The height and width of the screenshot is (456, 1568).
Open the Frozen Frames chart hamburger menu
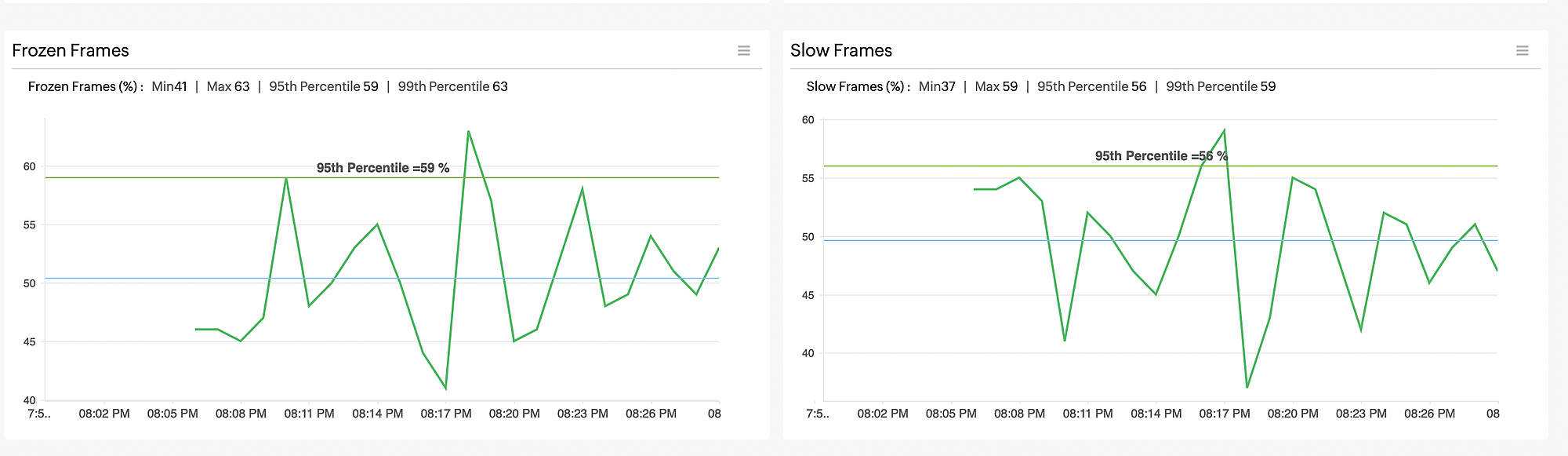744,51
